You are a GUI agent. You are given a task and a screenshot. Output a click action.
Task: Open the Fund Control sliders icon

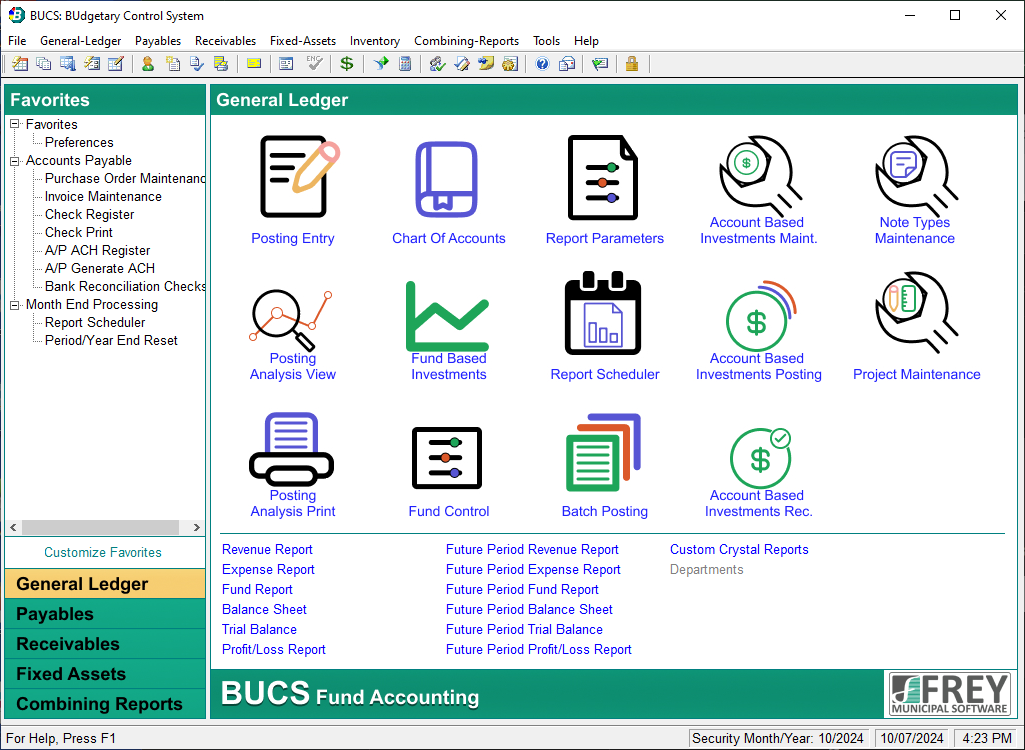(x=447, y=458)
